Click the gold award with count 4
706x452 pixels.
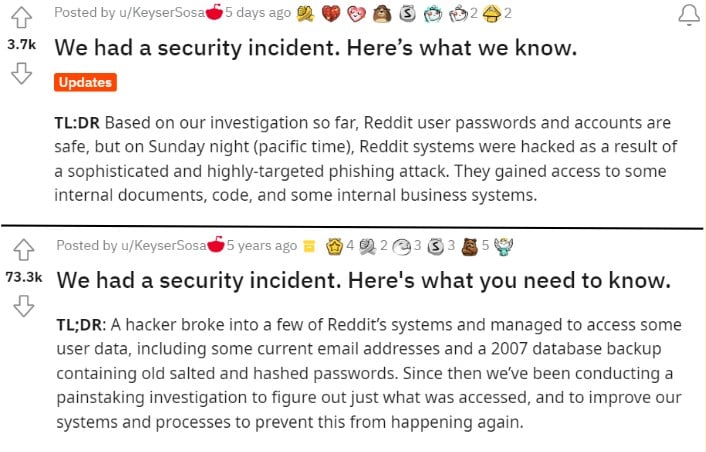(x=335, y=245)
